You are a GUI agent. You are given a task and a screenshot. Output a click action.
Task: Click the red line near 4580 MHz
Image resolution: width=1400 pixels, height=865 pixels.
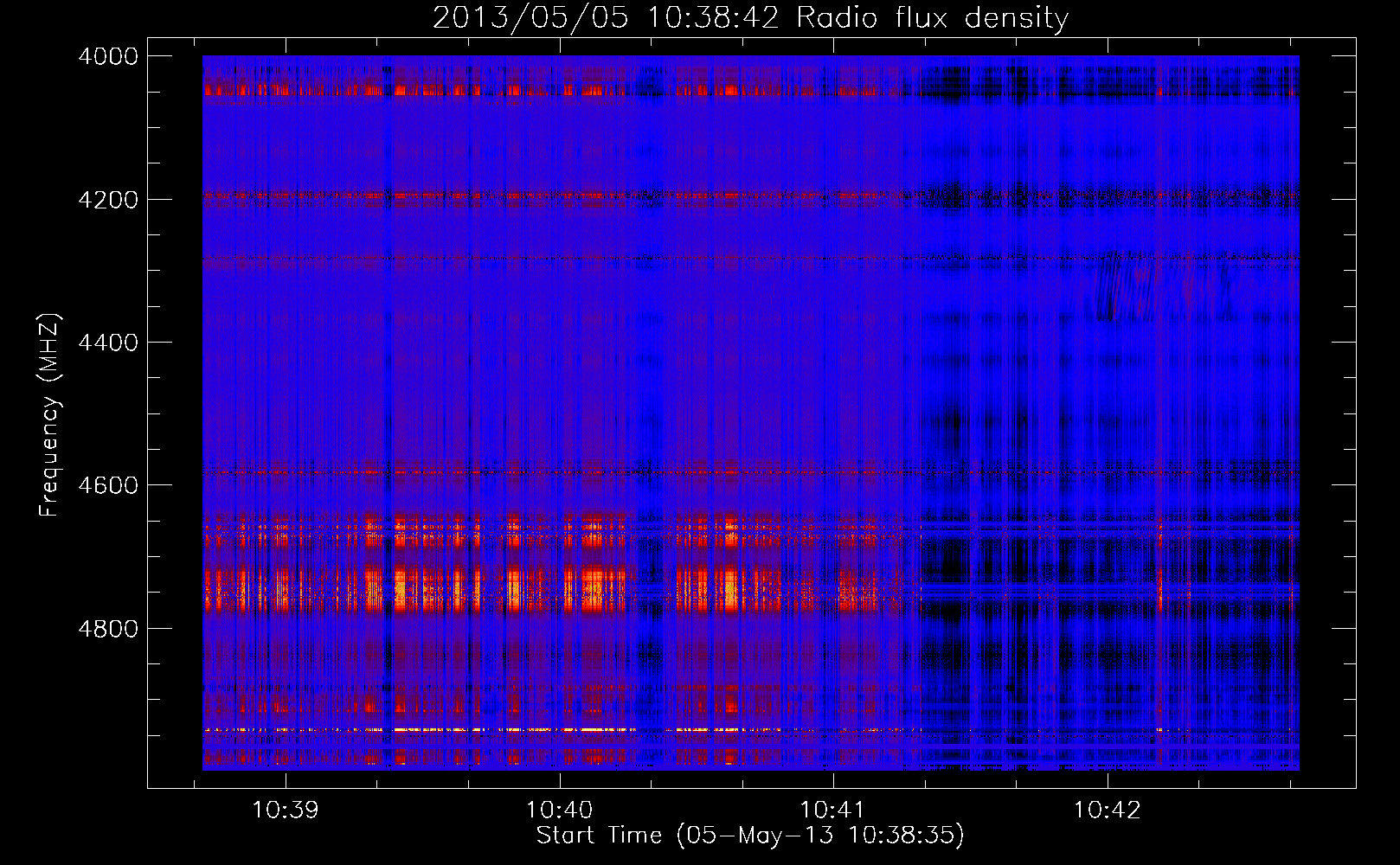point(554,472)
